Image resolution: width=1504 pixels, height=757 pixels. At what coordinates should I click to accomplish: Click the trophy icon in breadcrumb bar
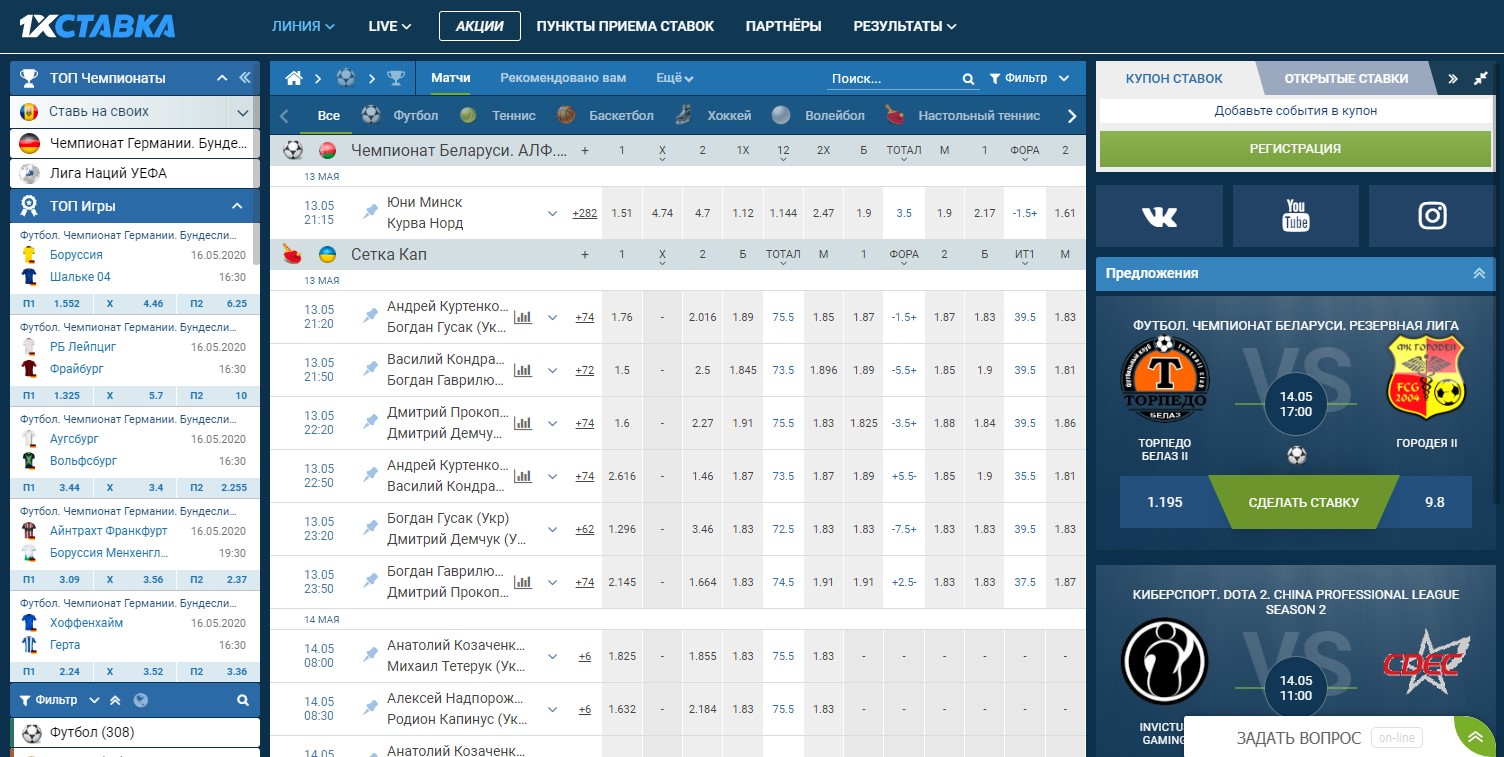396,78
